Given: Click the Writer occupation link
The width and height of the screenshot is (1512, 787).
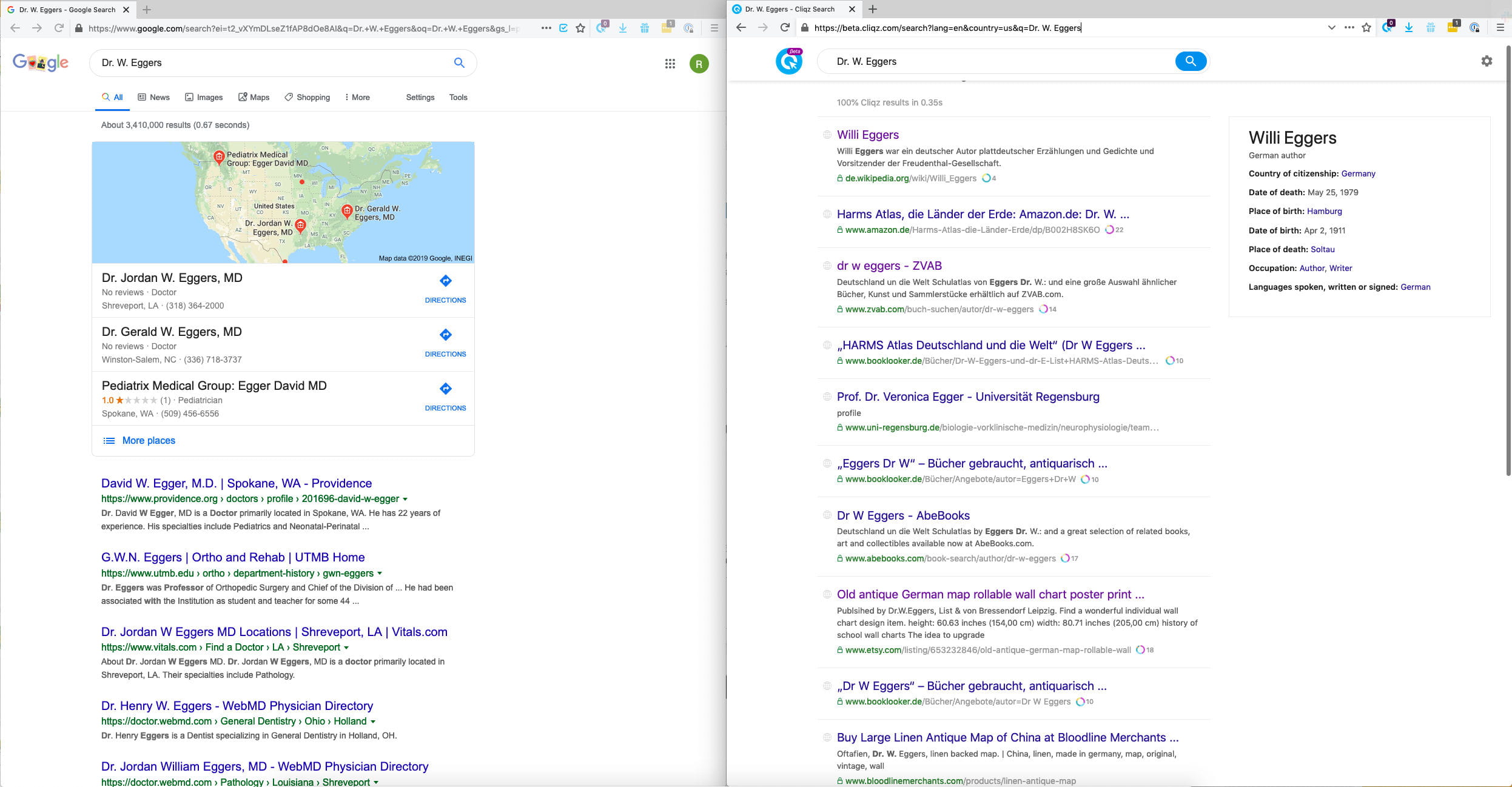Looking at the screenshot, I should tap(1340, 268).
